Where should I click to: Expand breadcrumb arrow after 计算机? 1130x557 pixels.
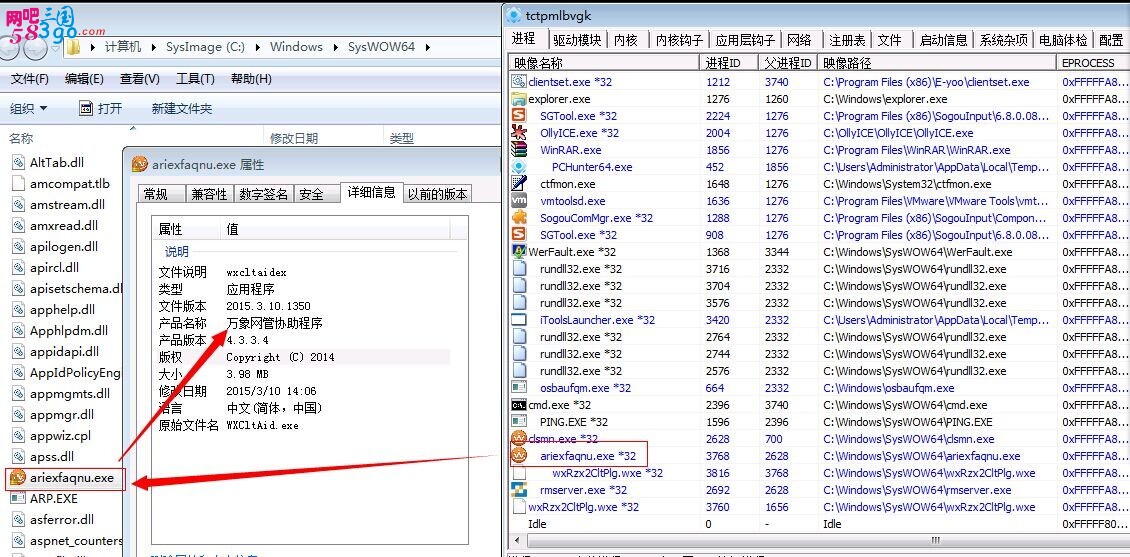coord(154,47)
